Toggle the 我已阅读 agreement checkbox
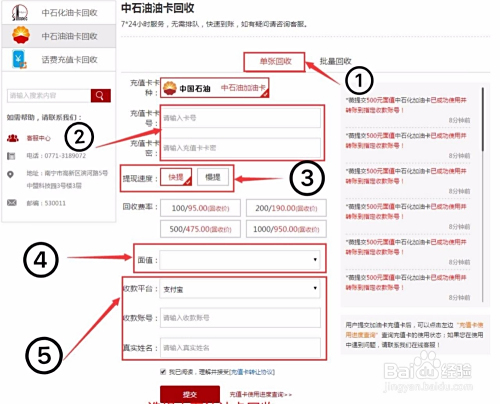 [x=163, y=371]
